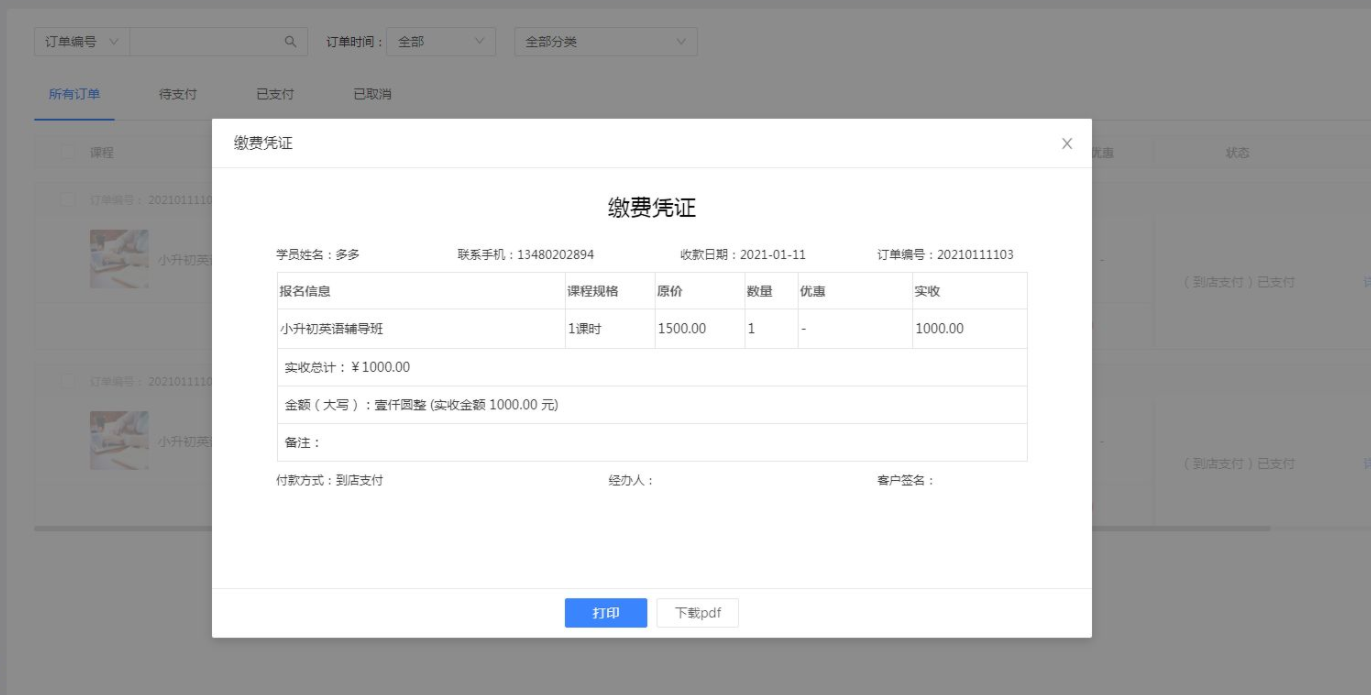Click the horizontal scrollbar below the orders
The image size is (1371, 695).
652,528
